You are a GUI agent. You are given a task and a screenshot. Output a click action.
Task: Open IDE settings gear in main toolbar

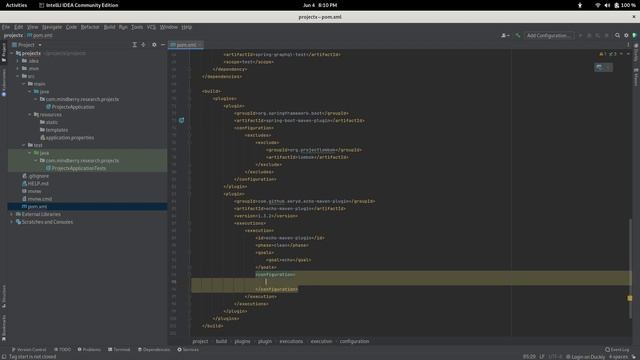[x=626, y=36]
